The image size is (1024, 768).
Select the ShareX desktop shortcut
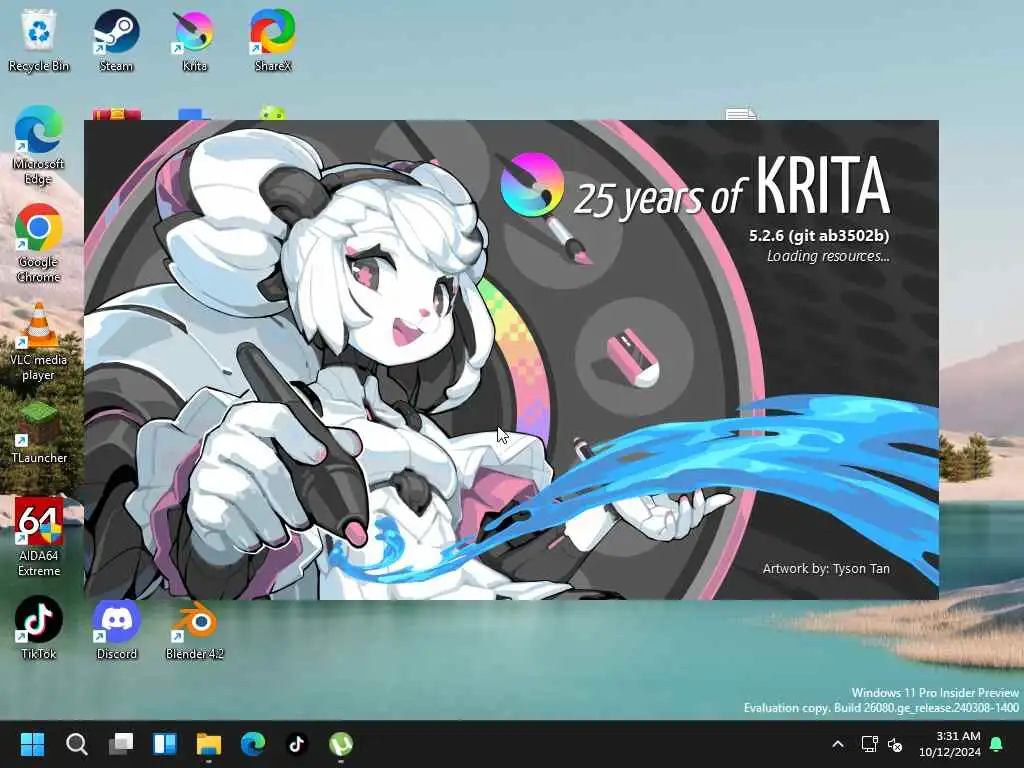point(272,40)
